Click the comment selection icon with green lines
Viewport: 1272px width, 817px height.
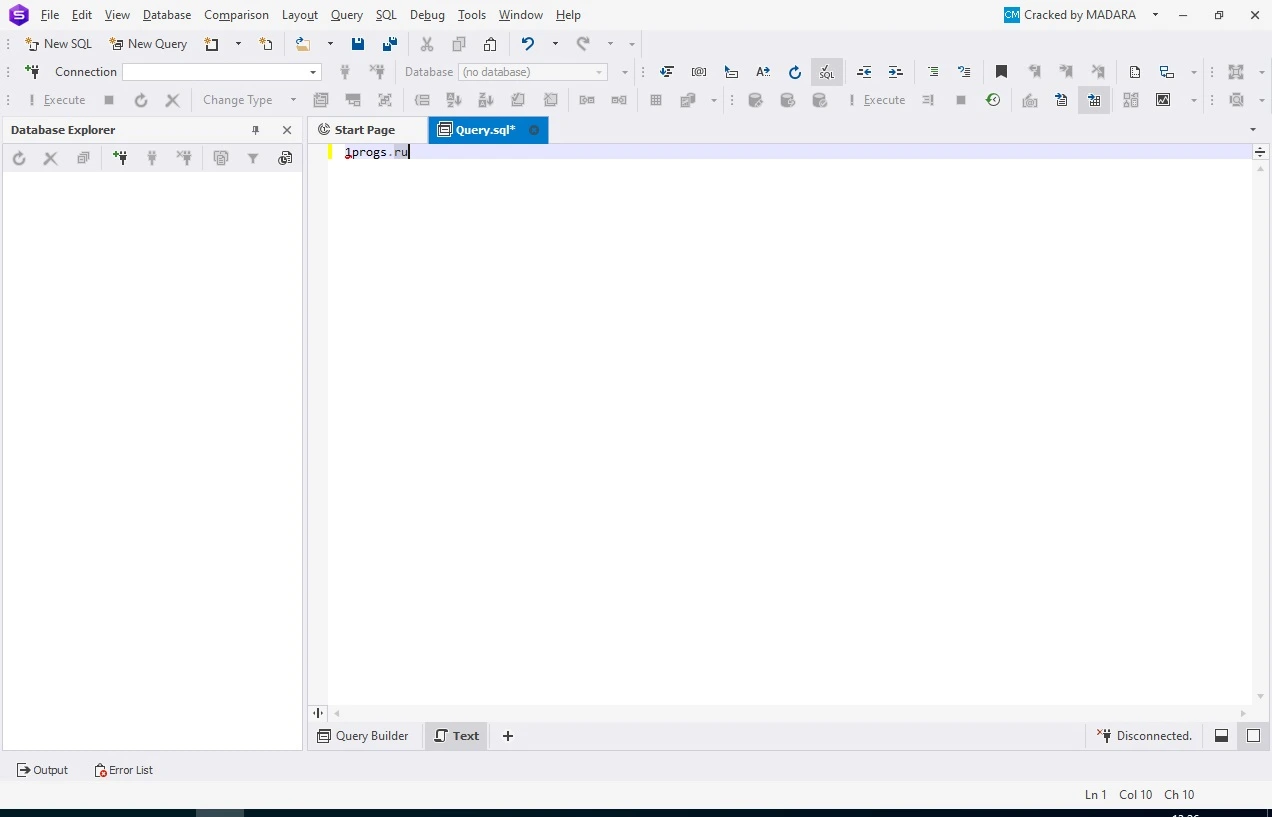(933, 72)
